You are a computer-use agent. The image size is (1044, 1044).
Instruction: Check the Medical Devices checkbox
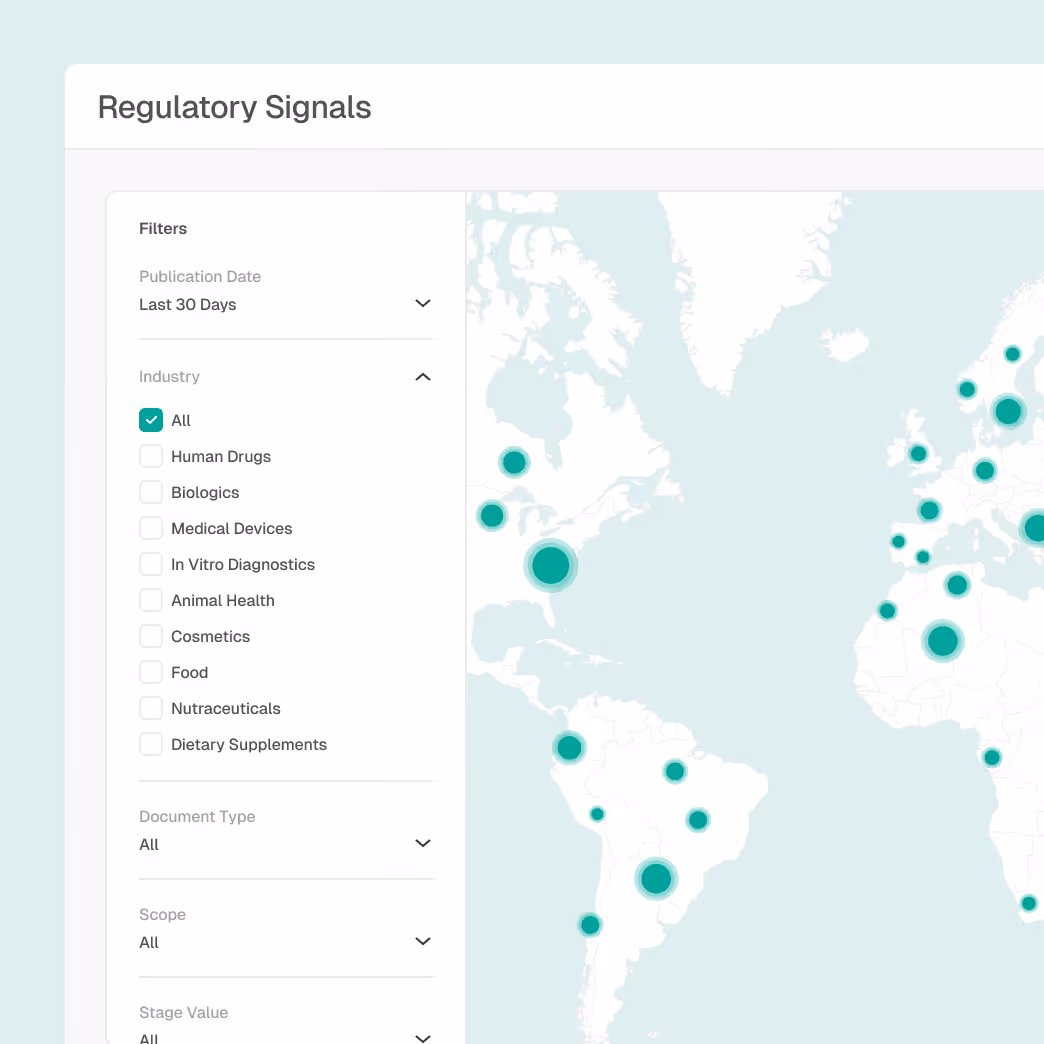click(x=151, y=528)
